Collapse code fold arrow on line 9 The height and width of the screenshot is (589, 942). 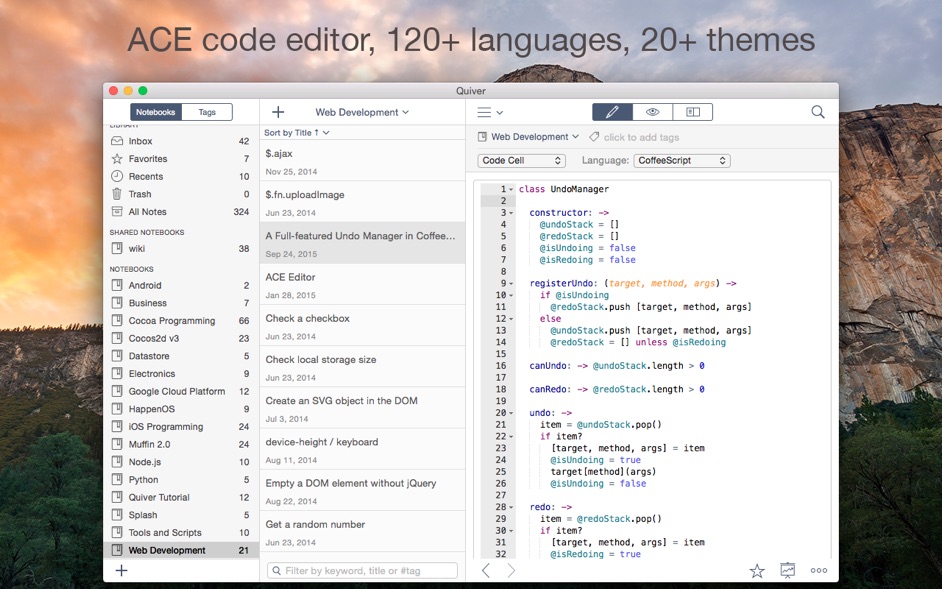(511, 283)
